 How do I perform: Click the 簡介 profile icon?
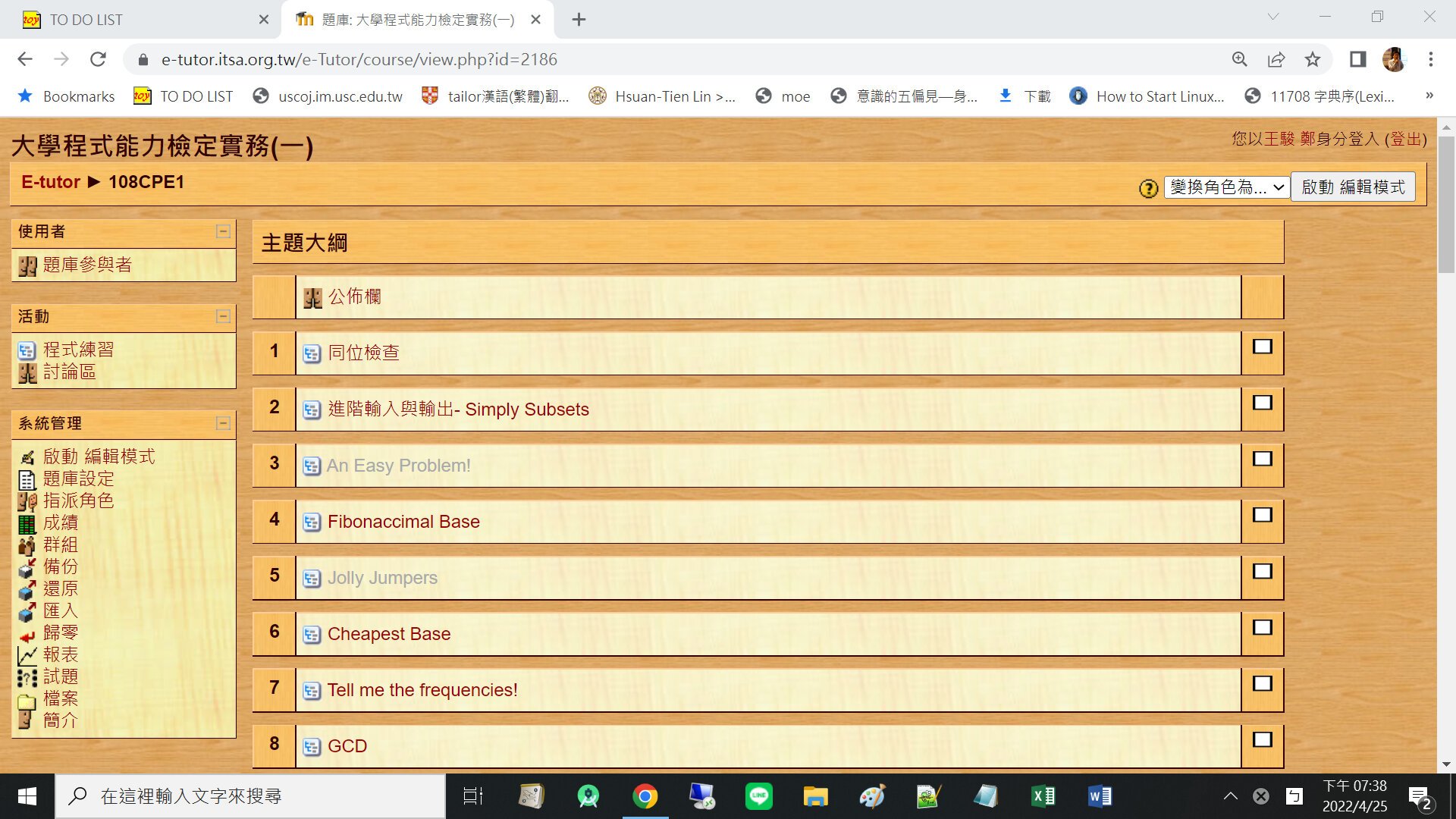[26, 720]
